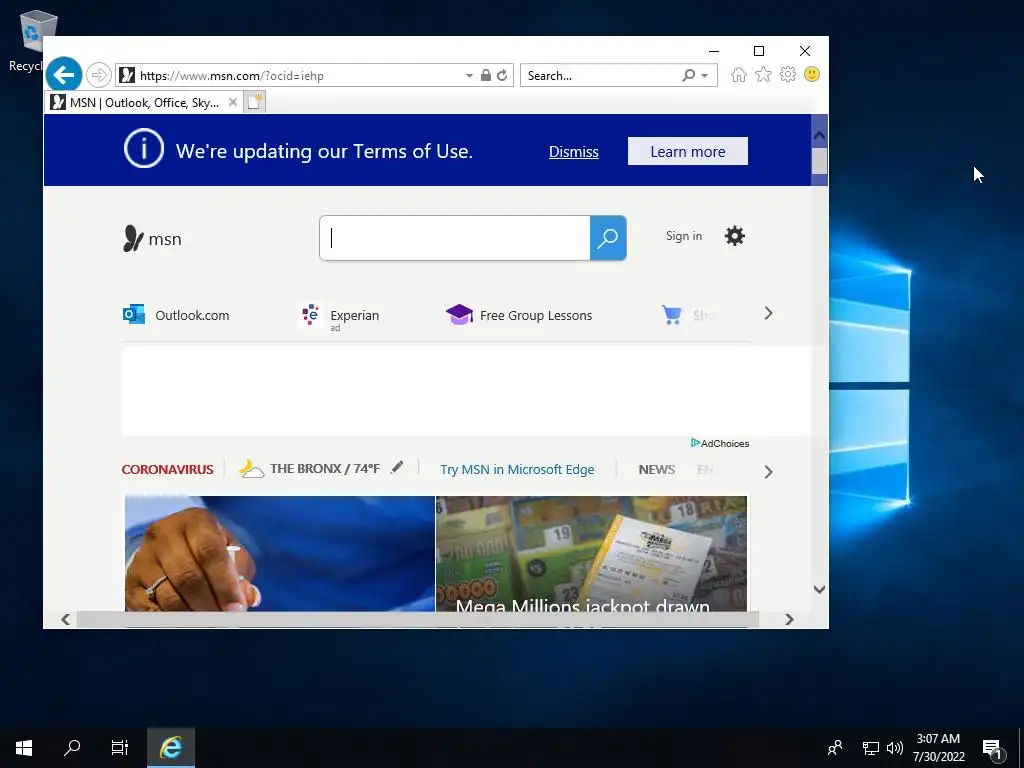The height and width of the screenshot is (768, 1024).
Task: Click the magnifier icon in browser search box
Action: [688, 76]
